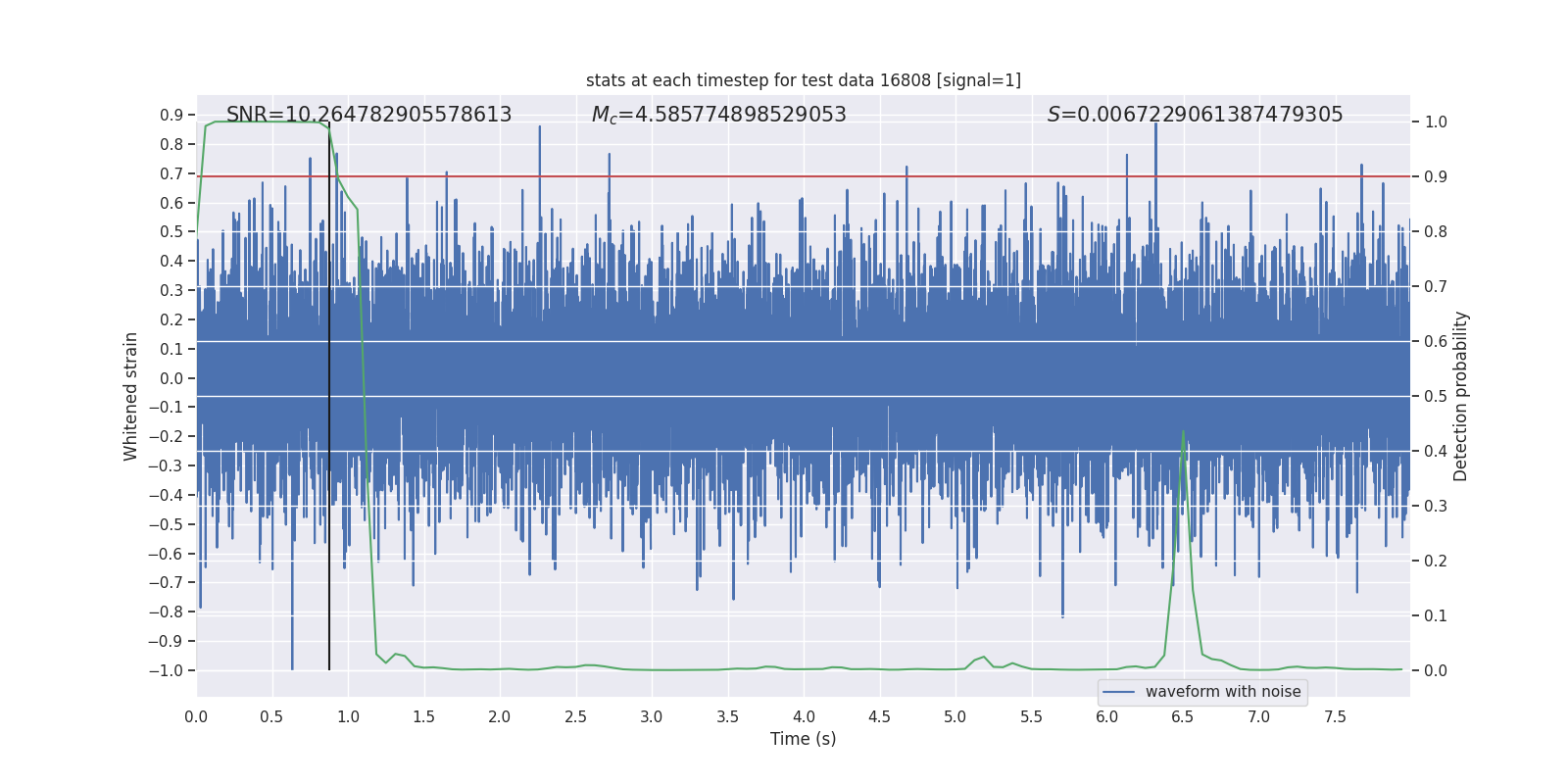Click the 'waveform with noise' legend label
1568x784 pixels.
click(1223, 692)
